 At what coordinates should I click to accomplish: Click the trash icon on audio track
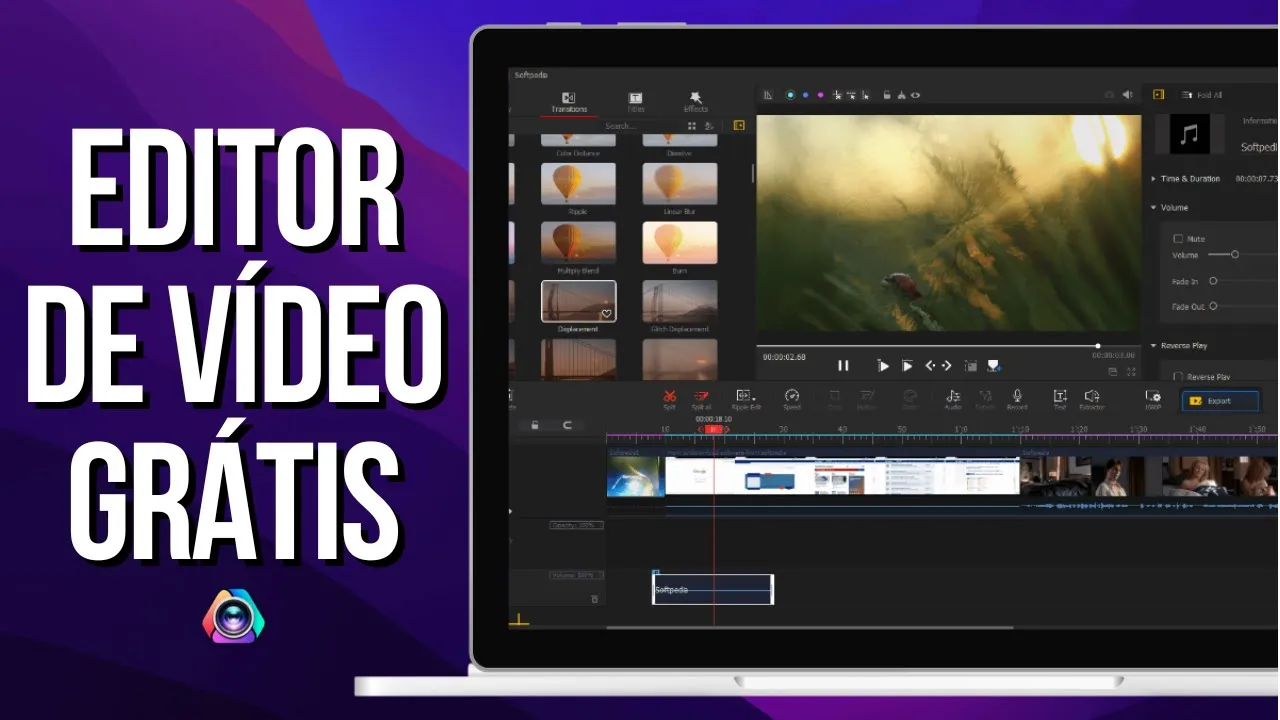tap(594, 599)
